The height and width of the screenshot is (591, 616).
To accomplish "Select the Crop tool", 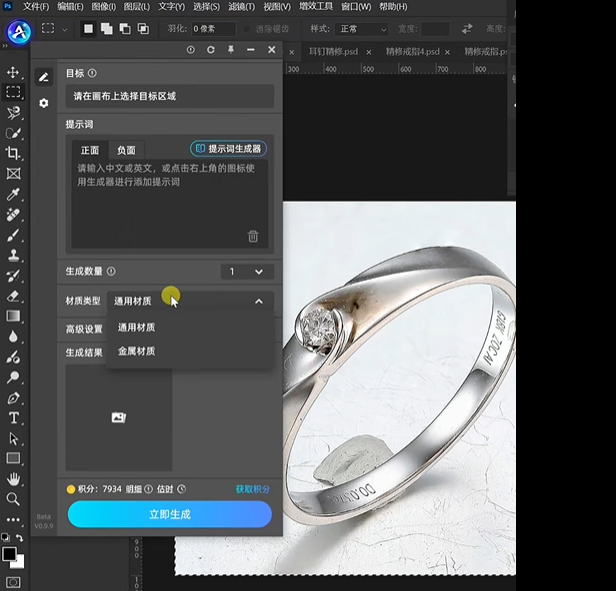I will click(13, 153).
